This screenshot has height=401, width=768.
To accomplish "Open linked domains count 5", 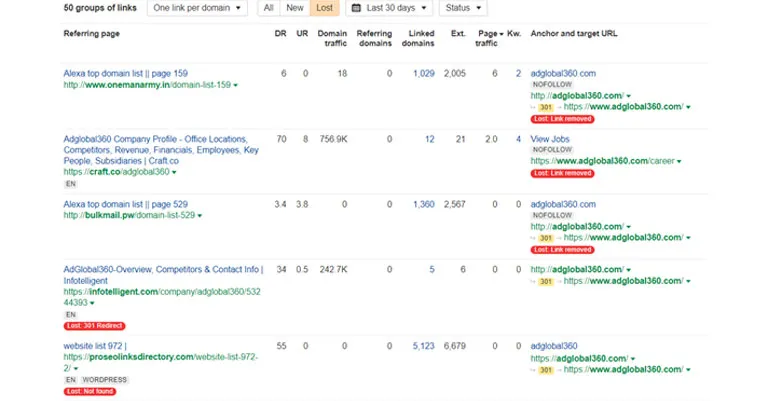I will (x=432, y=270).
